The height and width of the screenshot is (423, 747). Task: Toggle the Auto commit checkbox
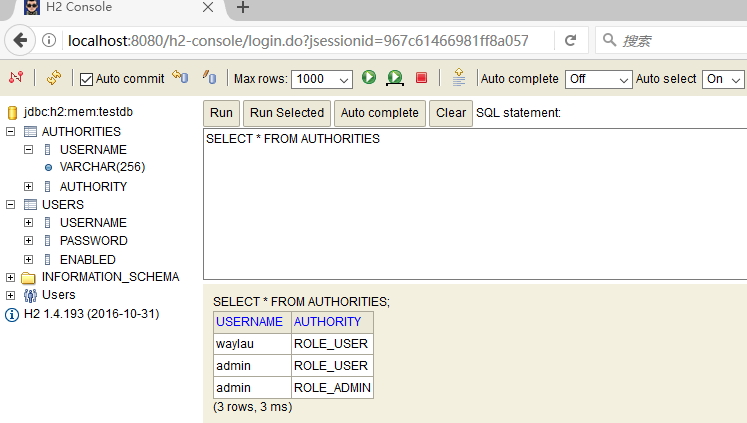coord(86,79)
